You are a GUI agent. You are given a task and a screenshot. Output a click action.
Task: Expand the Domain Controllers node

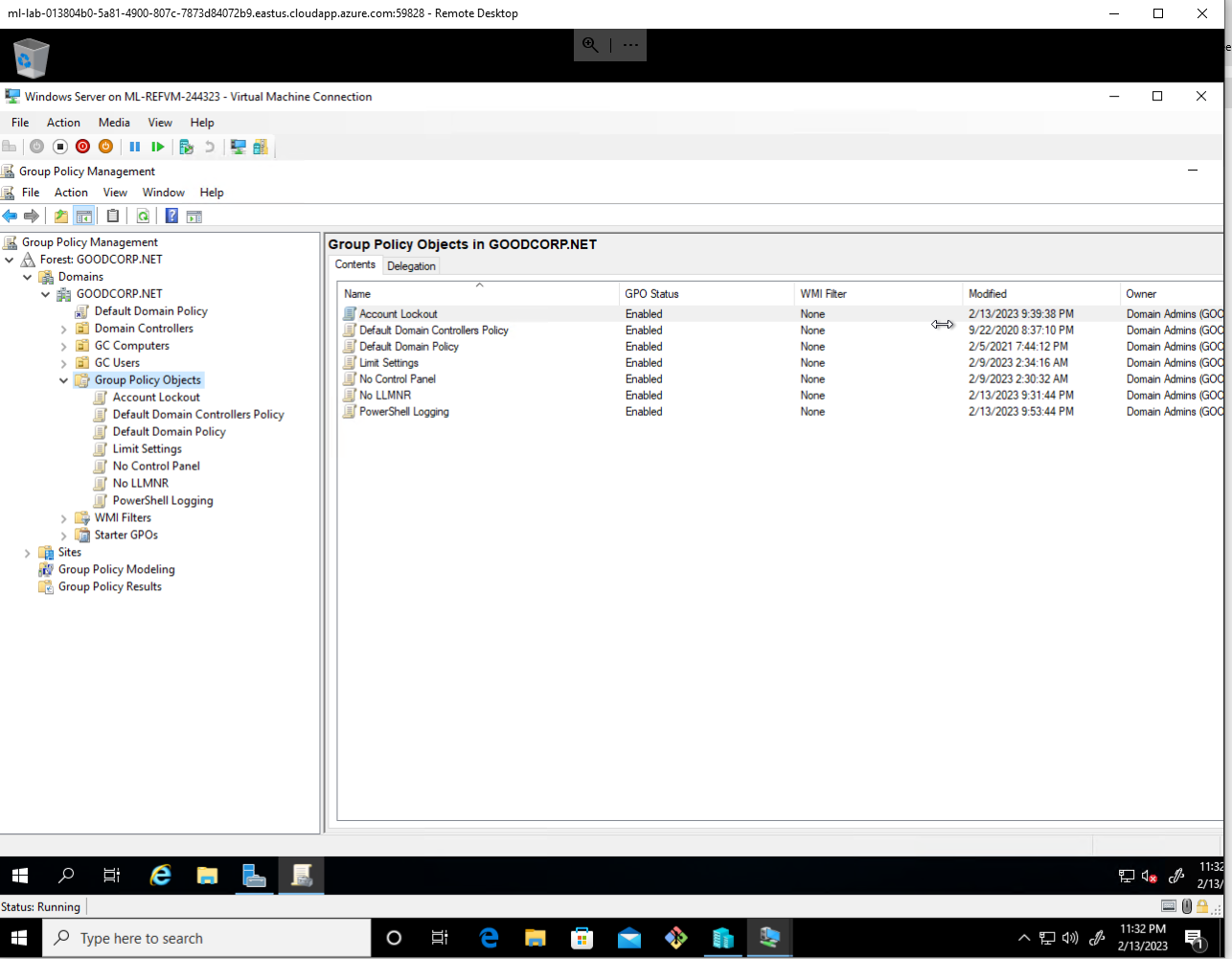[63, 330]
